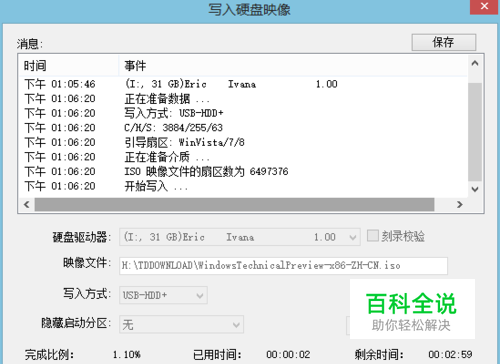500x364 pixels.
Task: Click the 剩余时间 value 00:02:59
Action: coord(450,354)
